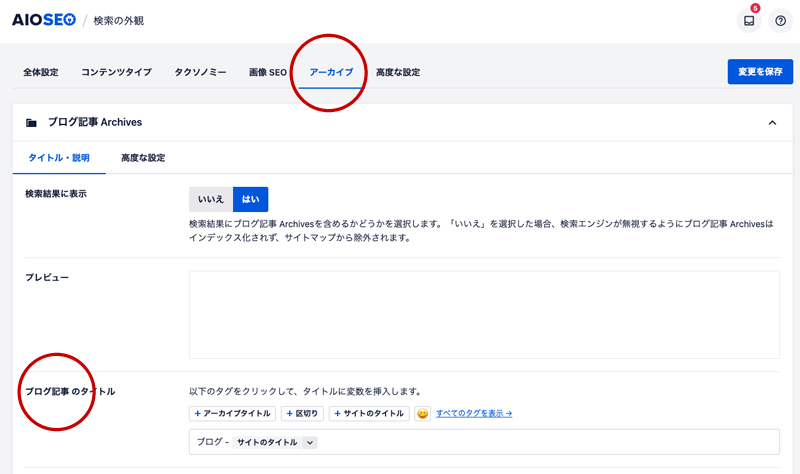This screenshot has height=474, width=800.
Task: Open the サイトのタイトル tag dropdown arrow
Action: (x=310, y=442)
